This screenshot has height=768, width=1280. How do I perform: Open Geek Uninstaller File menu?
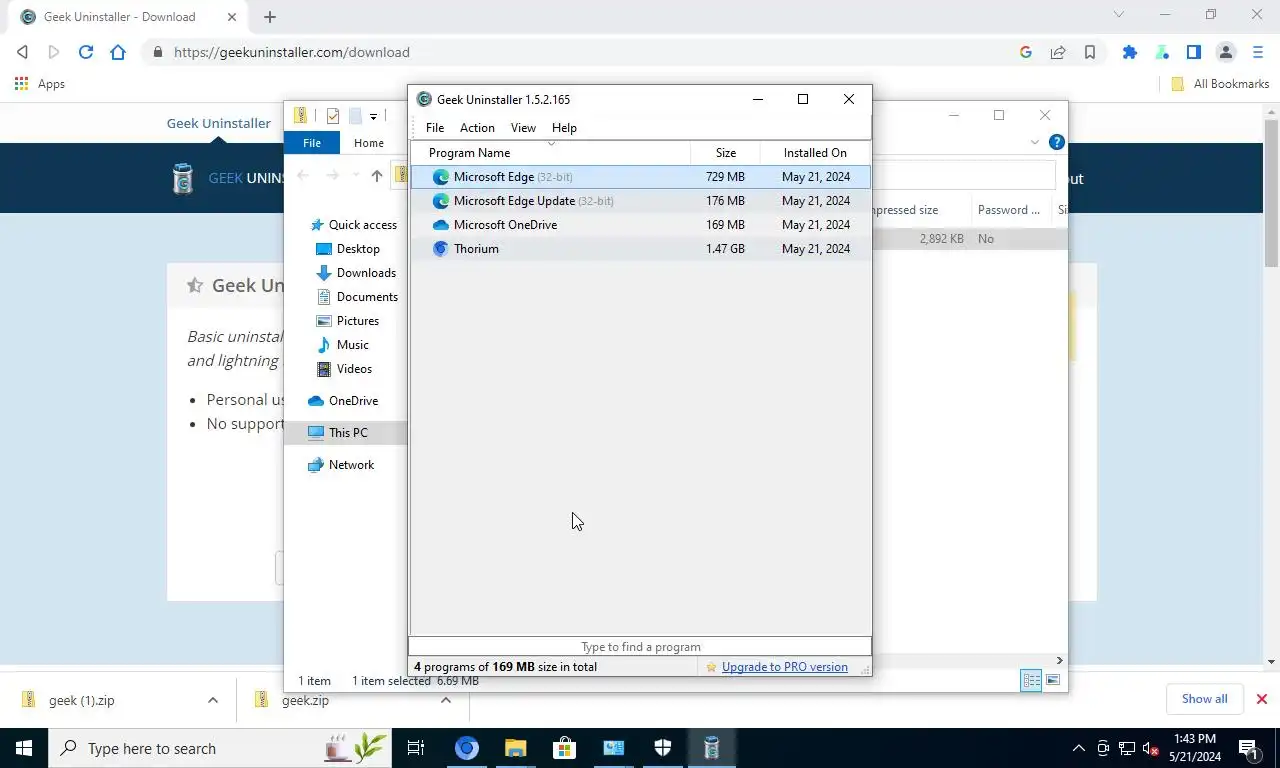[x=435, y=128]
